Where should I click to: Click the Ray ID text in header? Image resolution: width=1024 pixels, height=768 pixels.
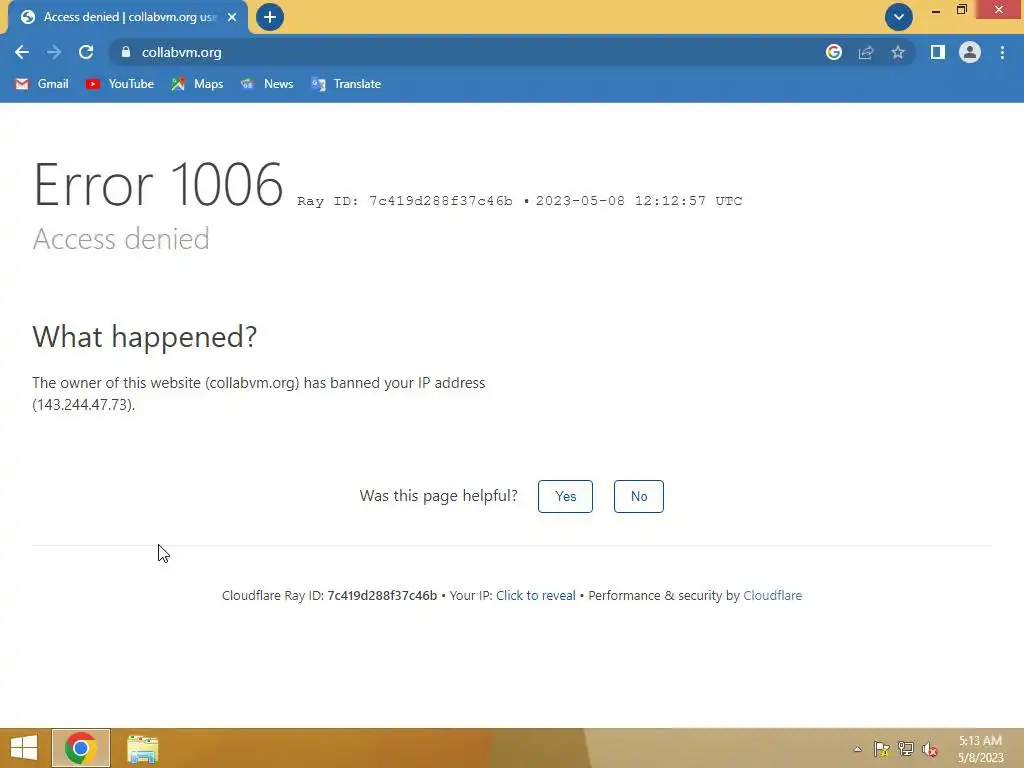(405, 201)
